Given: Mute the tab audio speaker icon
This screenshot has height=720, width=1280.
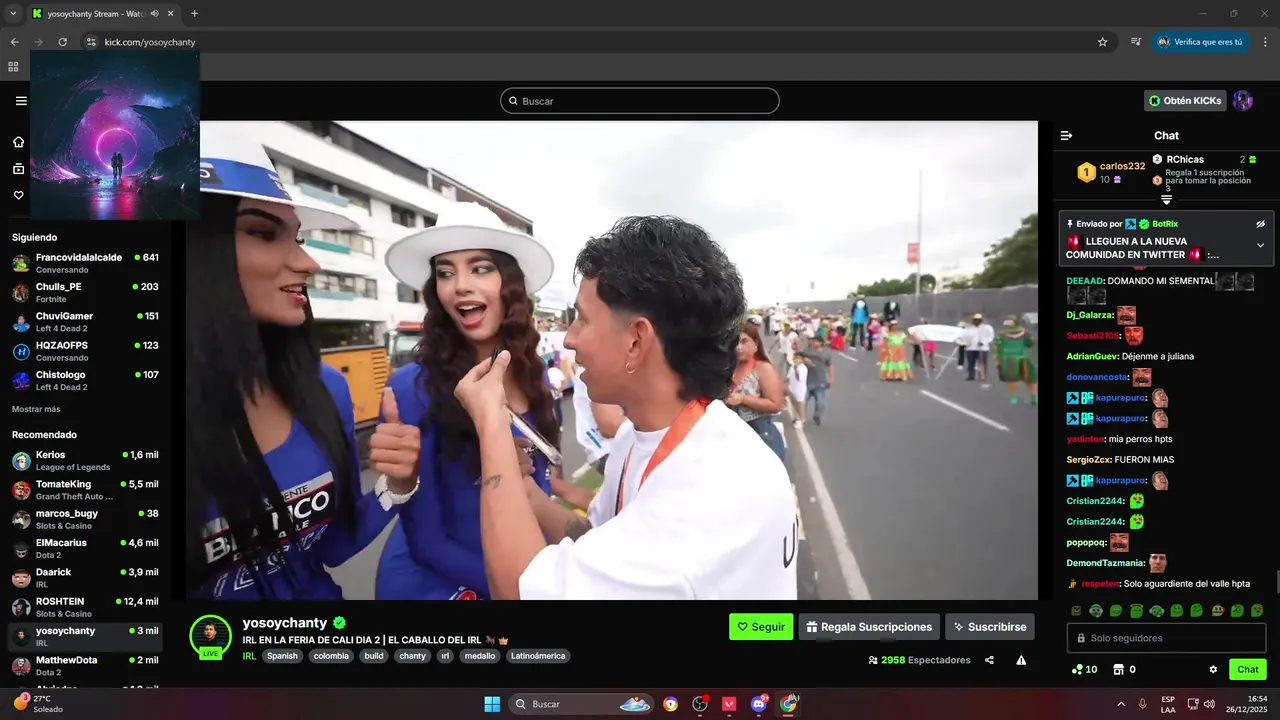Looking at the screenshot, I should [x=154, y=14].
